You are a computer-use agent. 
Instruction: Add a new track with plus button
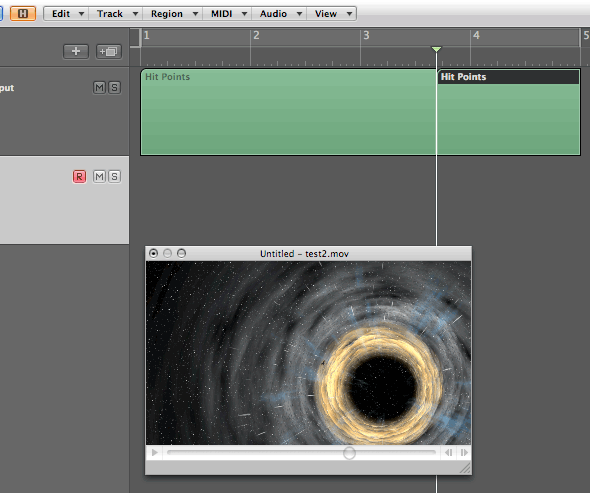point(76,52)
